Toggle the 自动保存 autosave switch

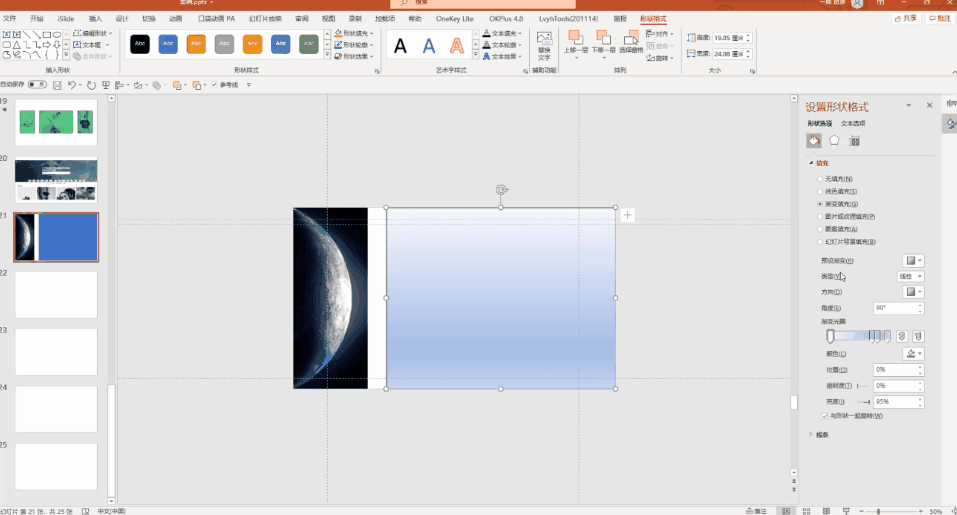(37, 85)
